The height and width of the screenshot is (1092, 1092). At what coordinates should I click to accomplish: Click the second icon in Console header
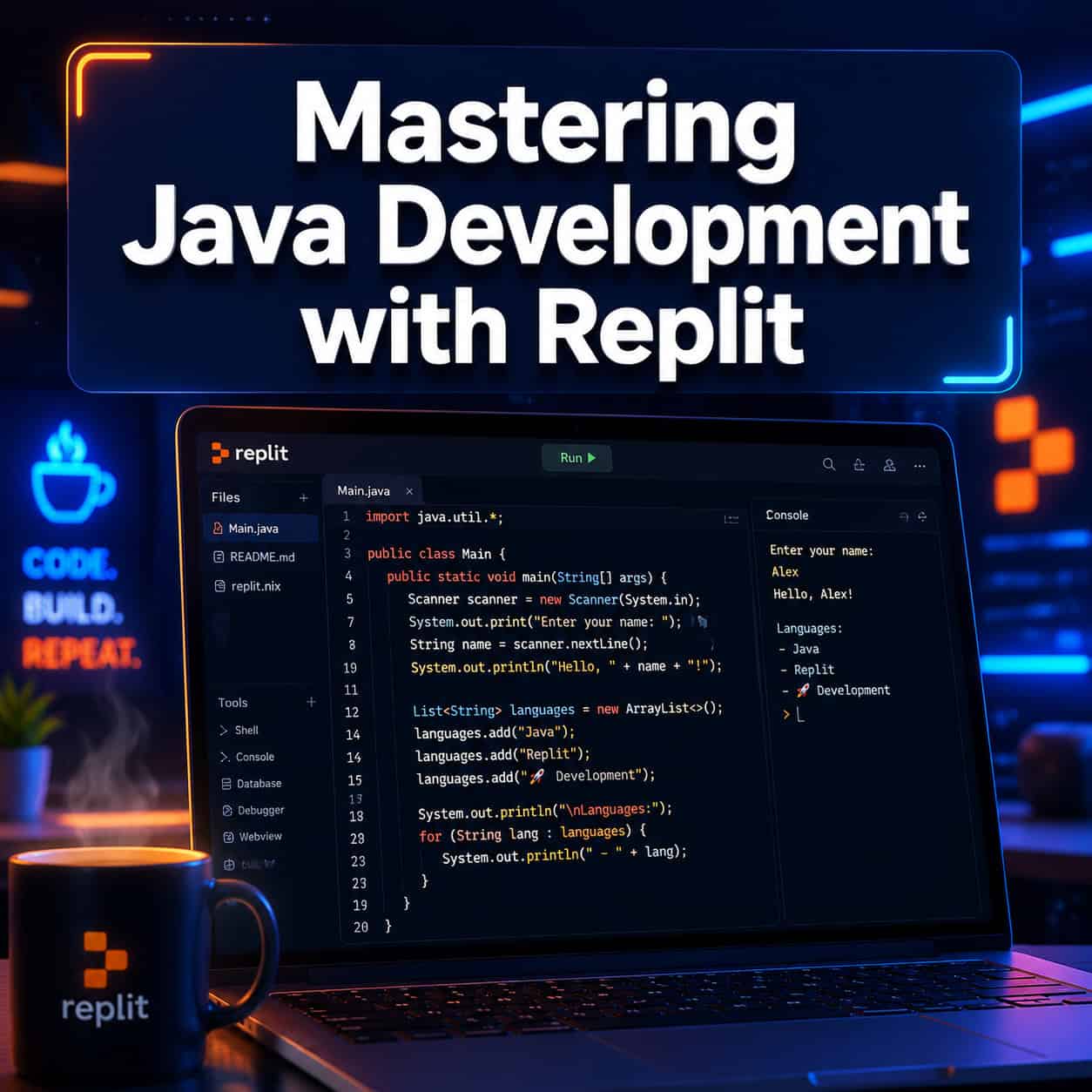922,516
